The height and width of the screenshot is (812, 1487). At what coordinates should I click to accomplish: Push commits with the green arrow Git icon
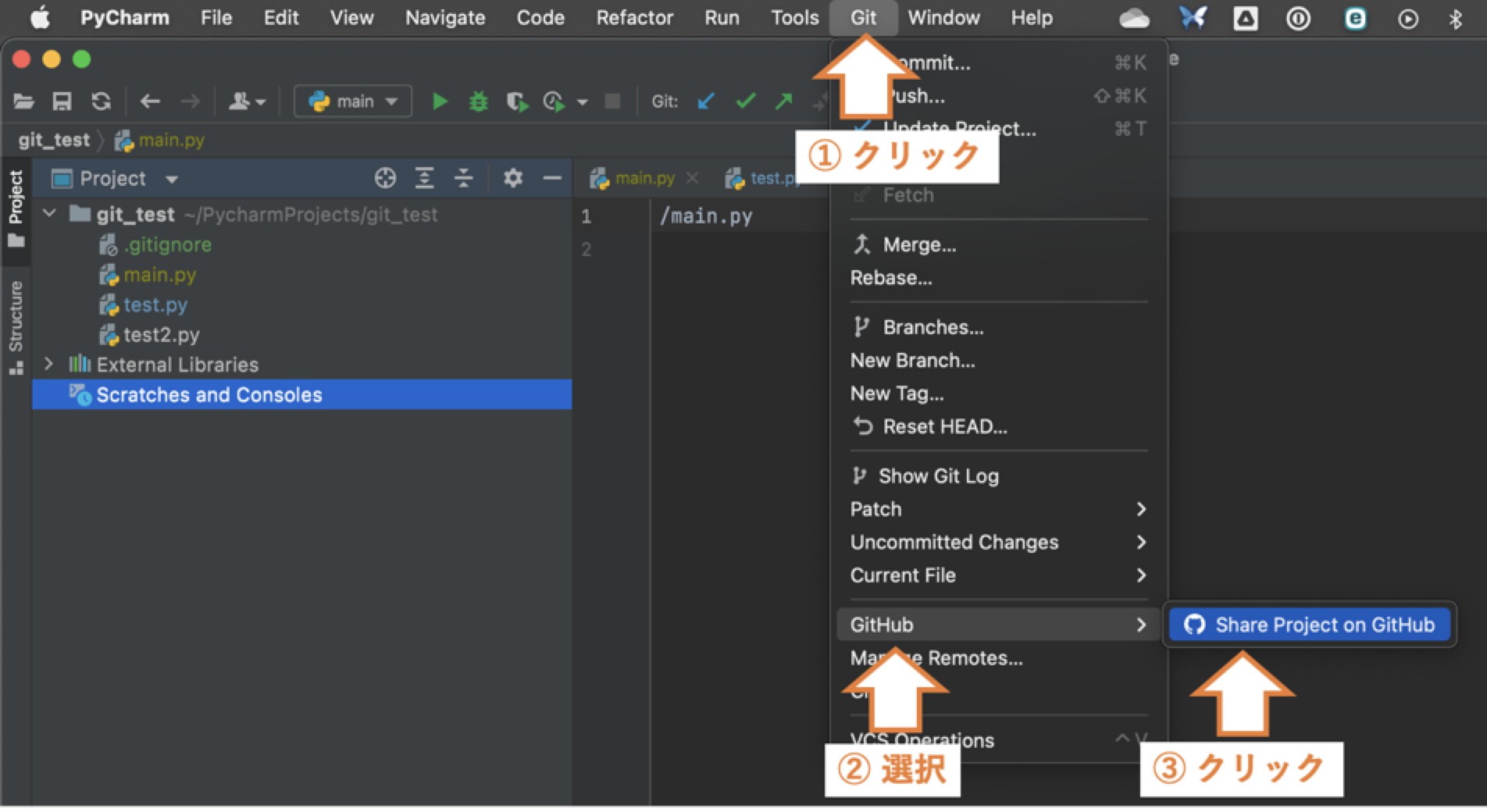783,101
